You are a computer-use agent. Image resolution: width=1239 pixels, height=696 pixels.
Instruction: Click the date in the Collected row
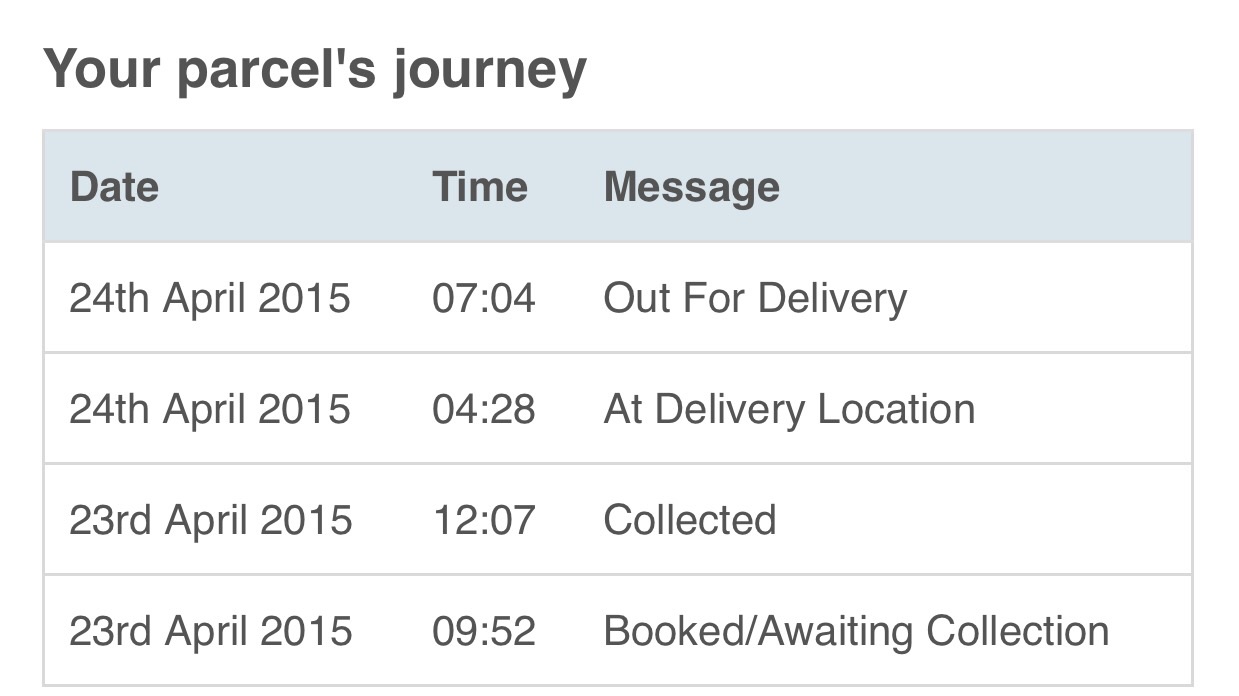click(211, 520)
